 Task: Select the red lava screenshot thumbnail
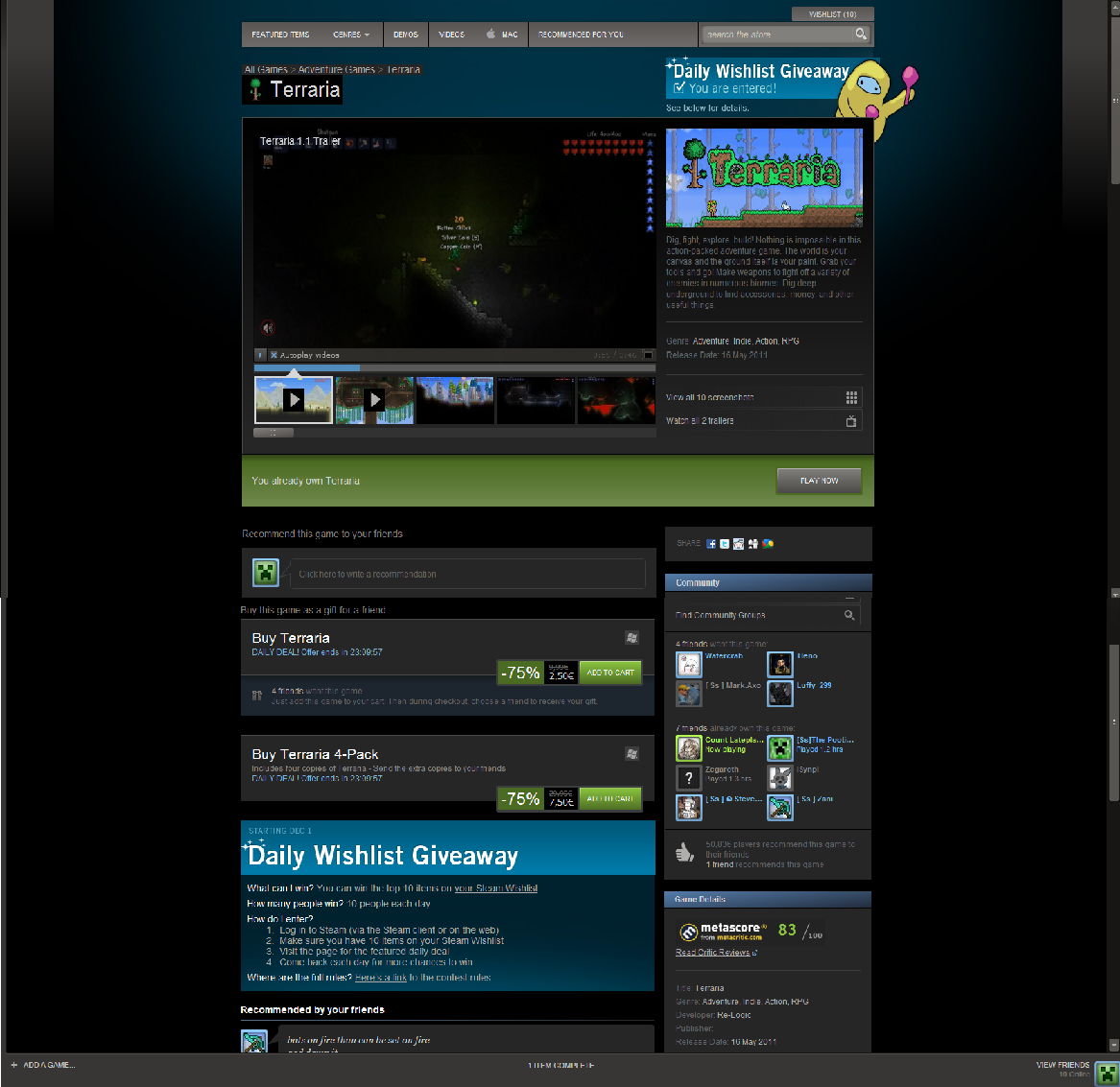(x=616, y=400)
